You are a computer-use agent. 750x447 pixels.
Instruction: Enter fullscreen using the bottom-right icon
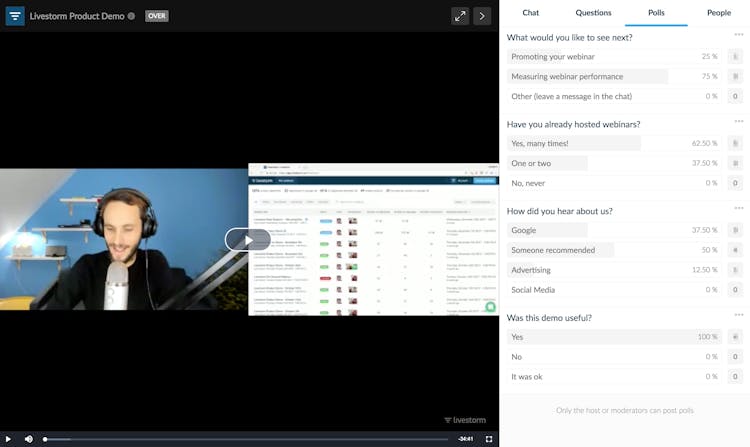tap(489, 439)
